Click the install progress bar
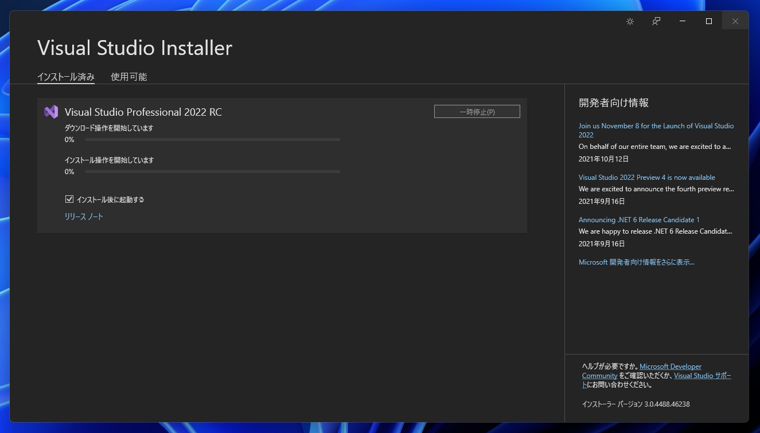Image resolution: width=760 pixels, height=433 pixels. coord(212,172)
